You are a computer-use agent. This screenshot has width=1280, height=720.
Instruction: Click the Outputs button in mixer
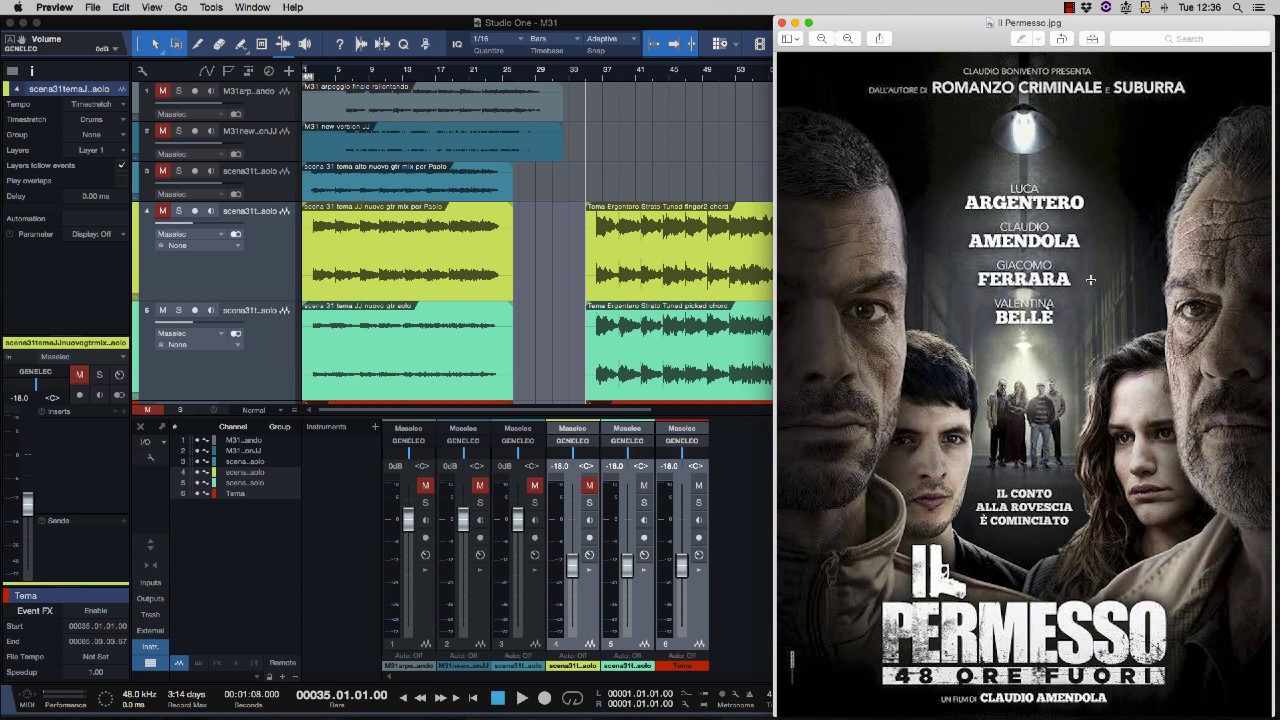150,598
